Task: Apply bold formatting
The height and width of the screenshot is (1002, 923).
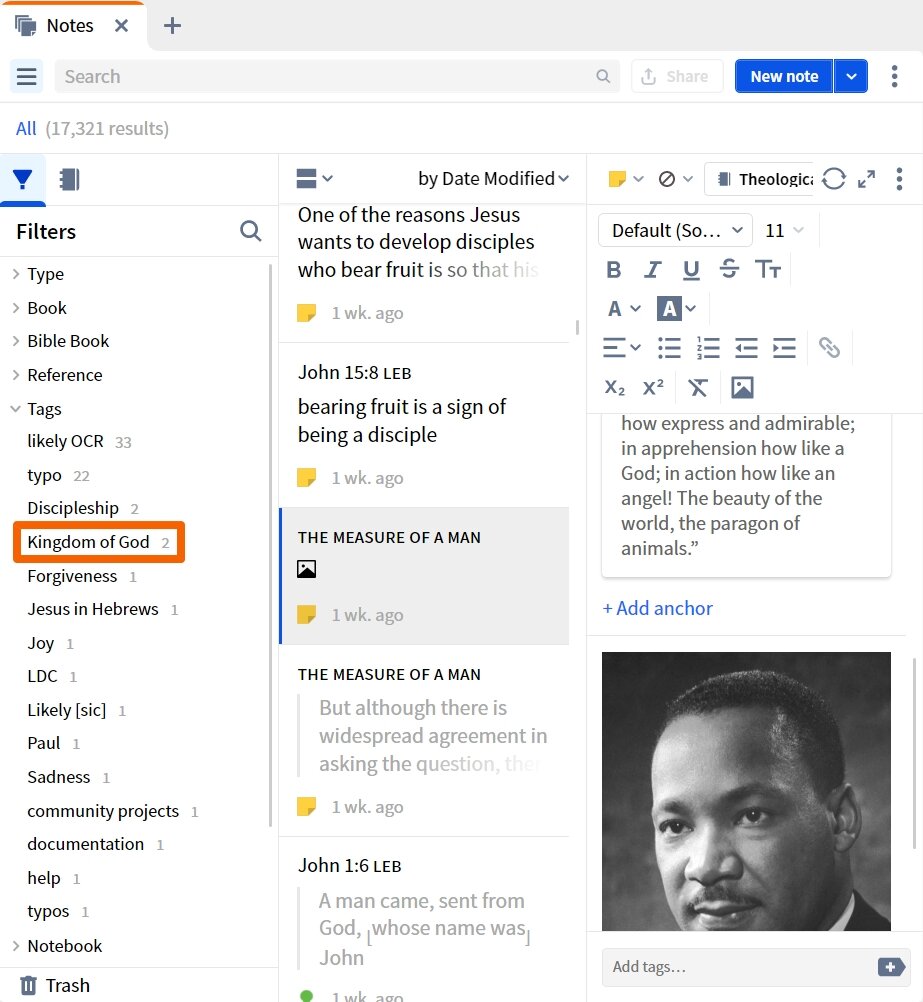Action: pyautogui.click(x=614, y=270)
